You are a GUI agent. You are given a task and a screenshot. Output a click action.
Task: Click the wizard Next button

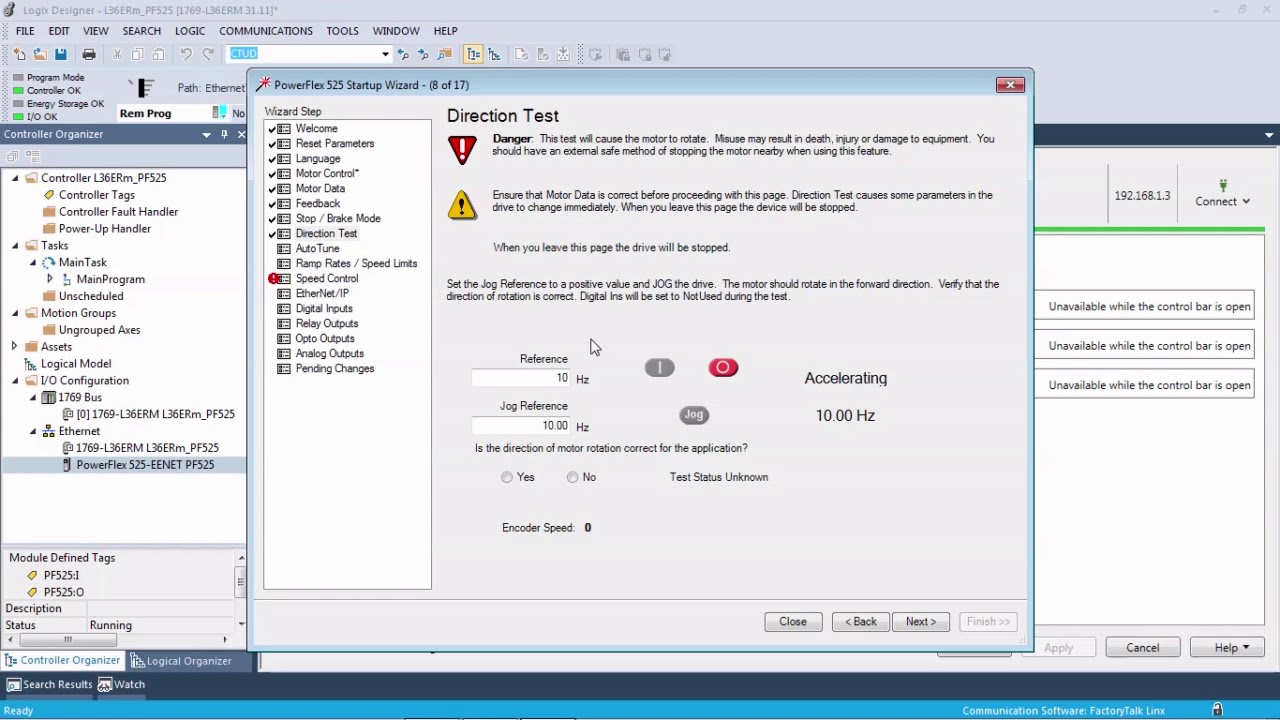pyautogui.click(x=921, y=622)
